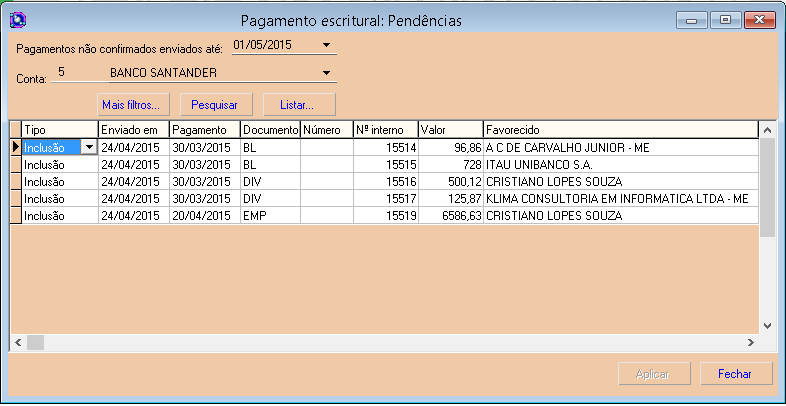Click the empty Número cell in row 15516
The height and width of the screenshot is (406, 786).
[x=327, y=181]
